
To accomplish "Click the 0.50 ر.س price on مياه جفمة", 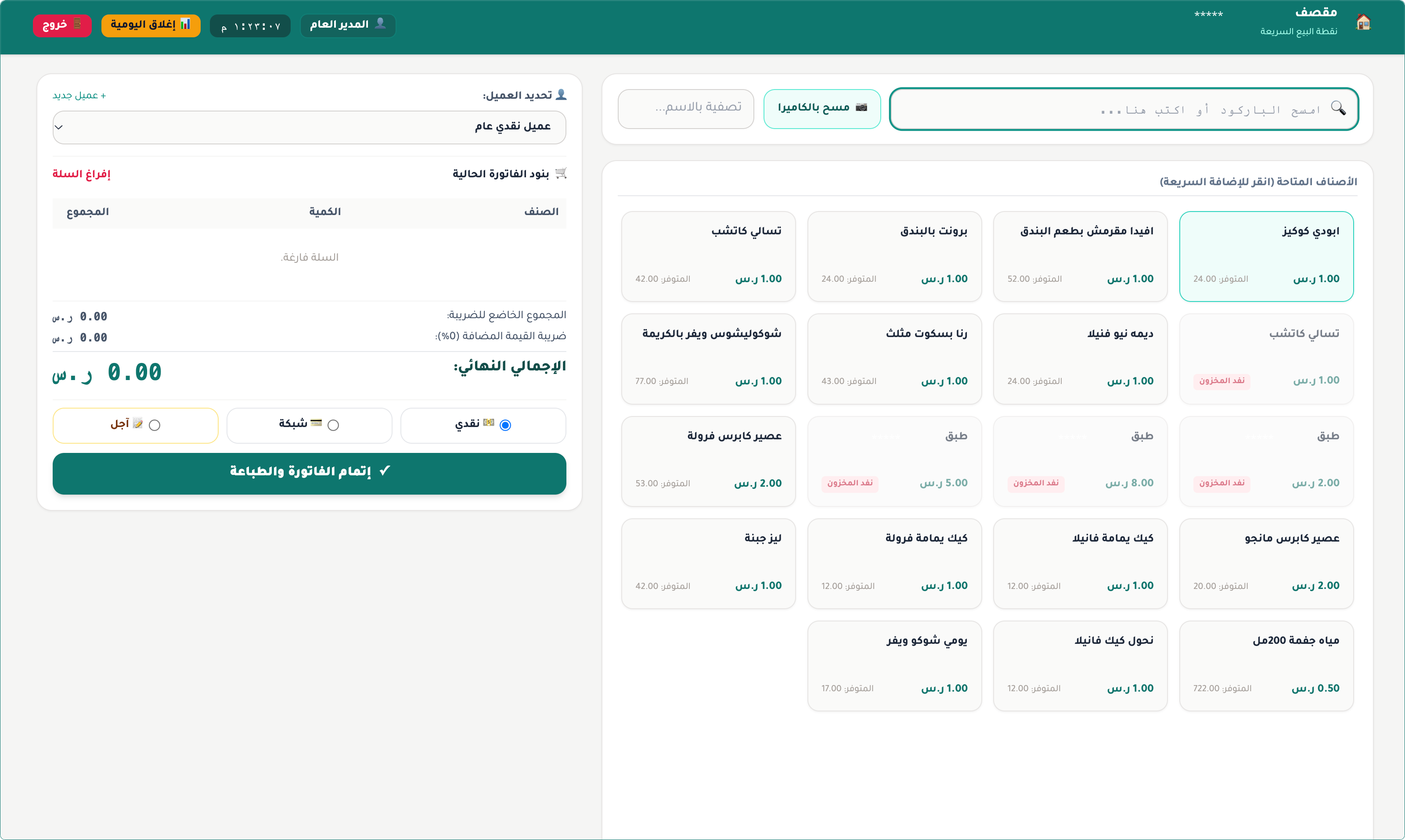I will [1315, 688].
